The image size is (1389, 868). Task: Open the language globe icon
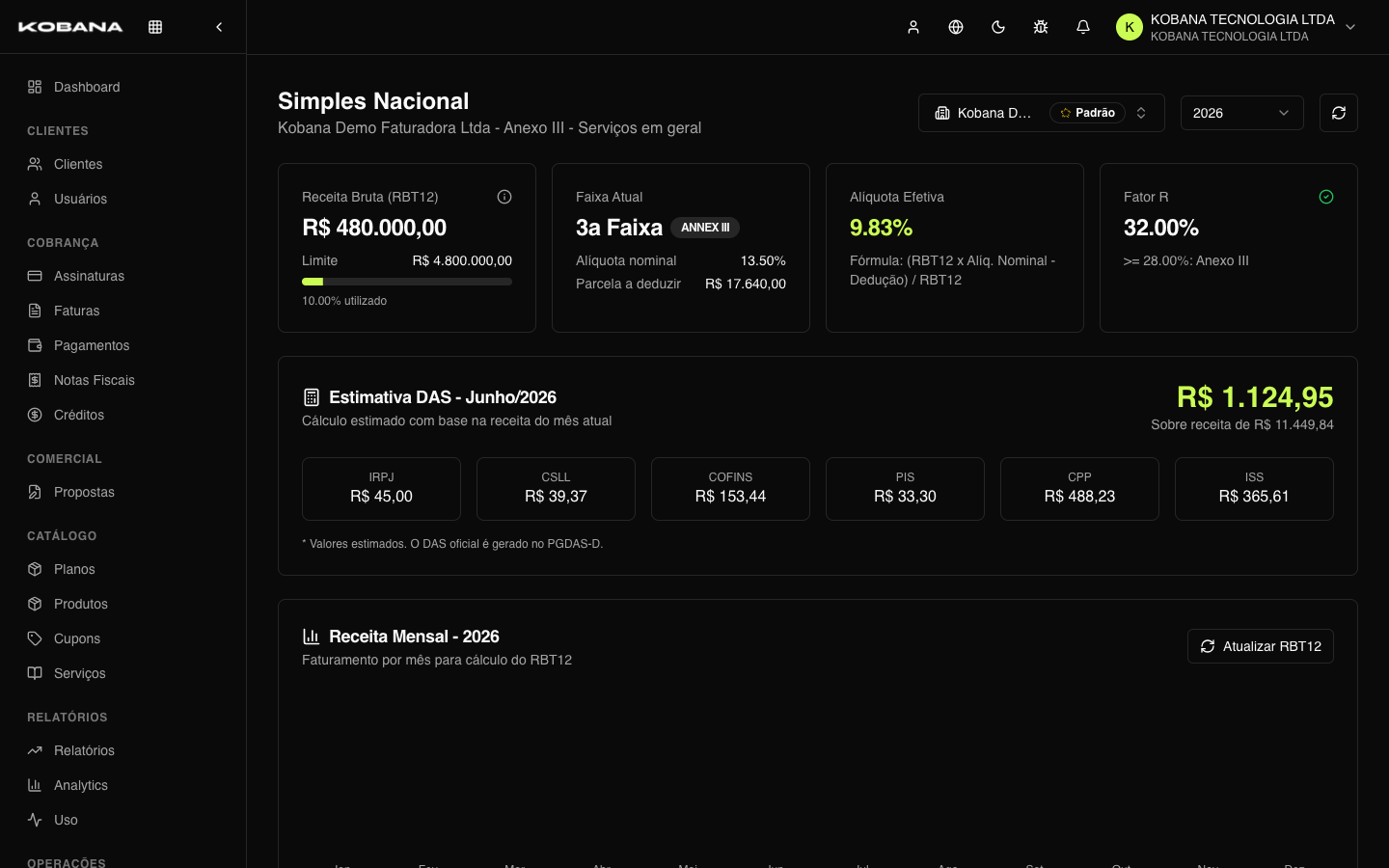coord(956,27)
